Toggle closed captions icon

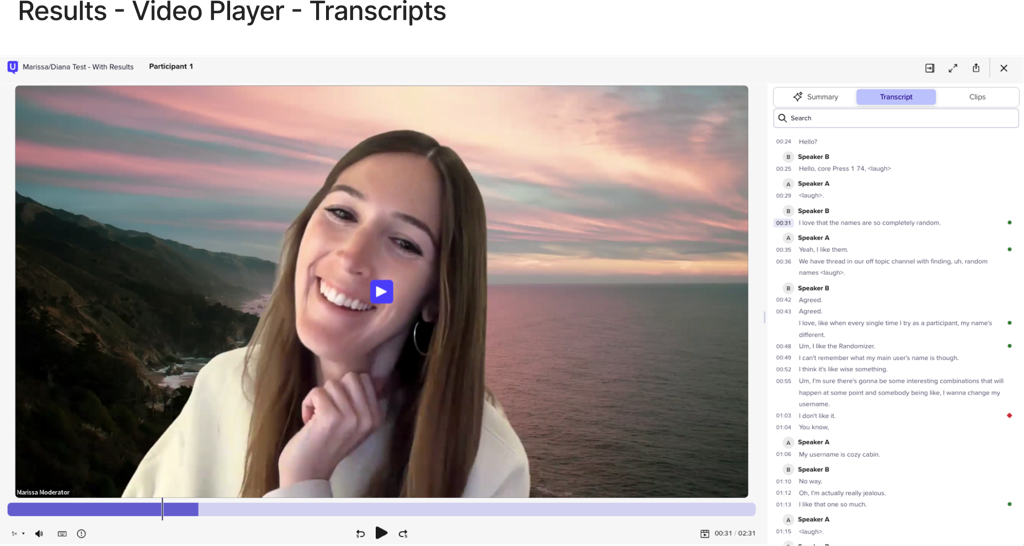(x=62, y=534)
